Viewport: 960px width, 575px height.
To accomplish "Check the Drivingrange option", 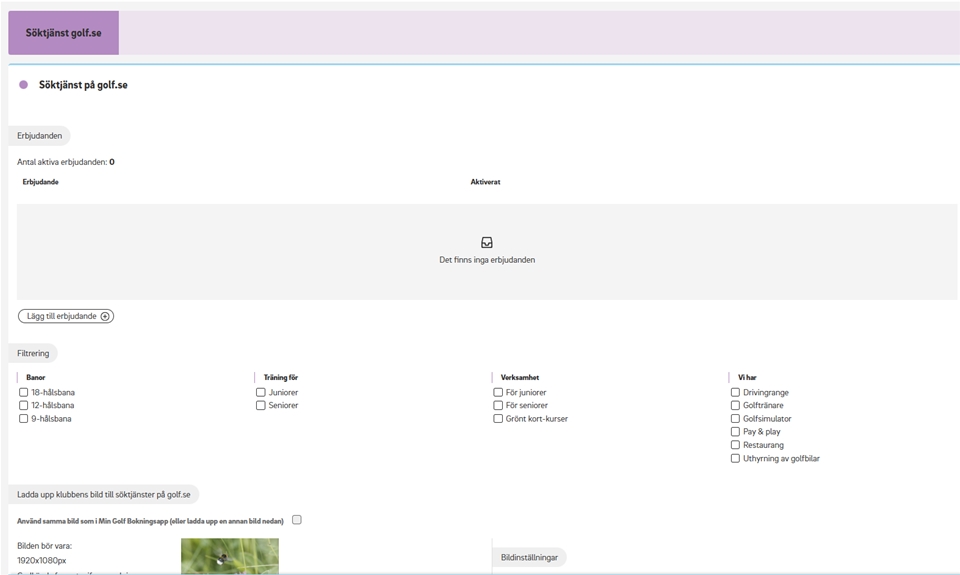I will [x=735, y=393].
